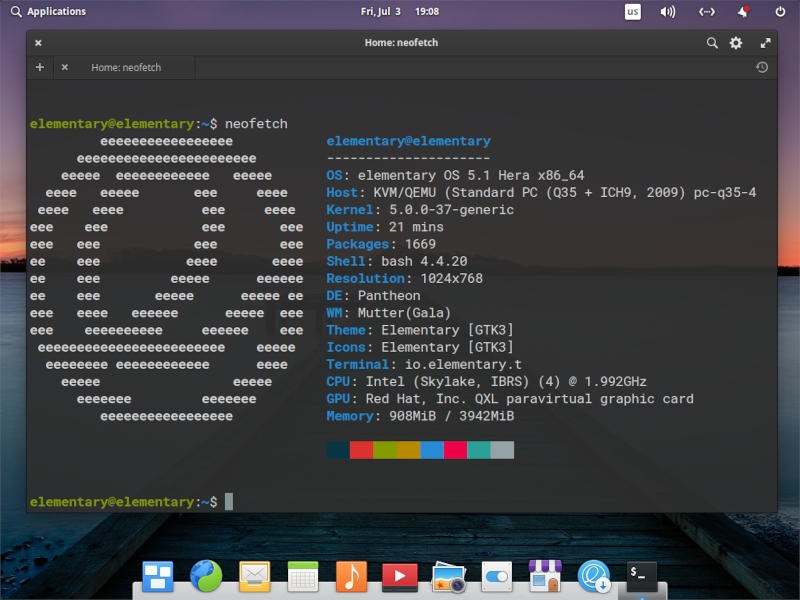Open System Settings from the dock
Screen dimensions: 800x600
coord(494,577)
